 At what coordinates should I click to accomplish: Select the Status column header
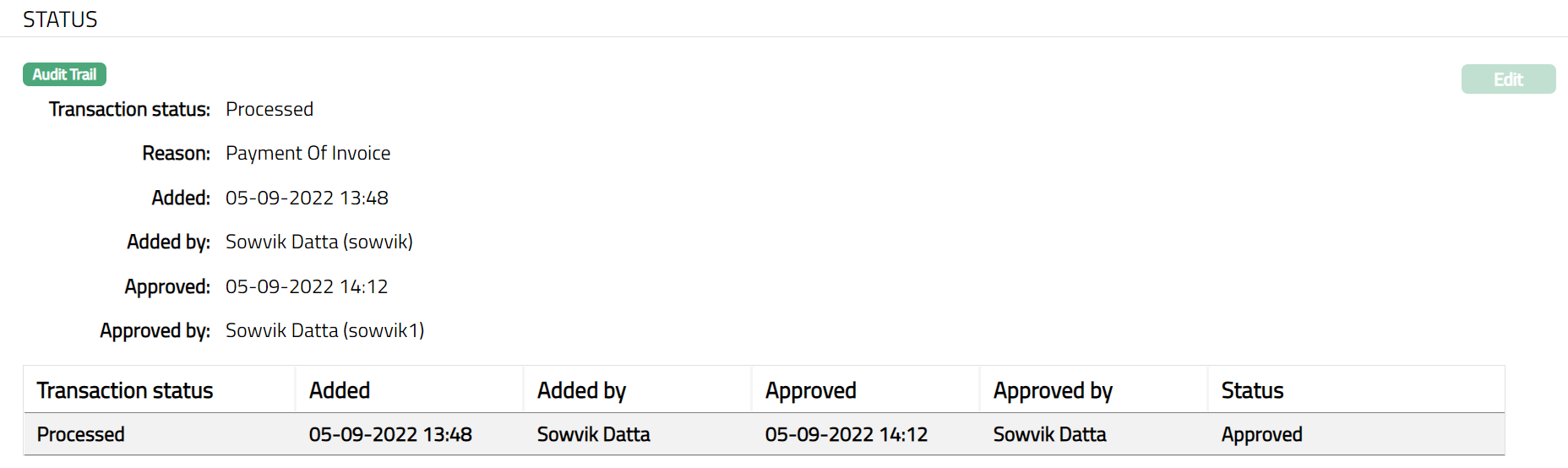[x=1252, y=390]
